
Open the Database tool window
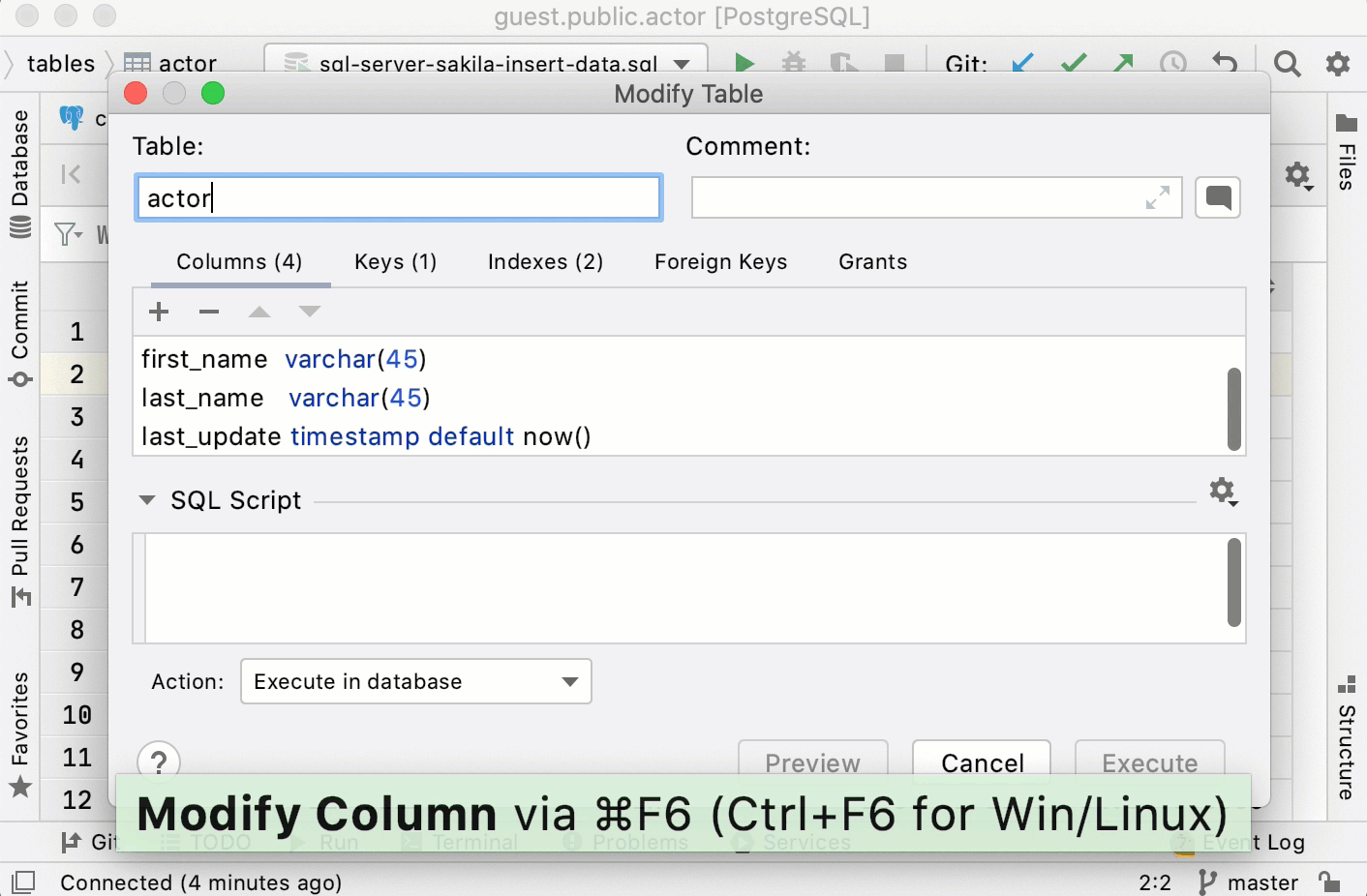(x=19, y=172)
